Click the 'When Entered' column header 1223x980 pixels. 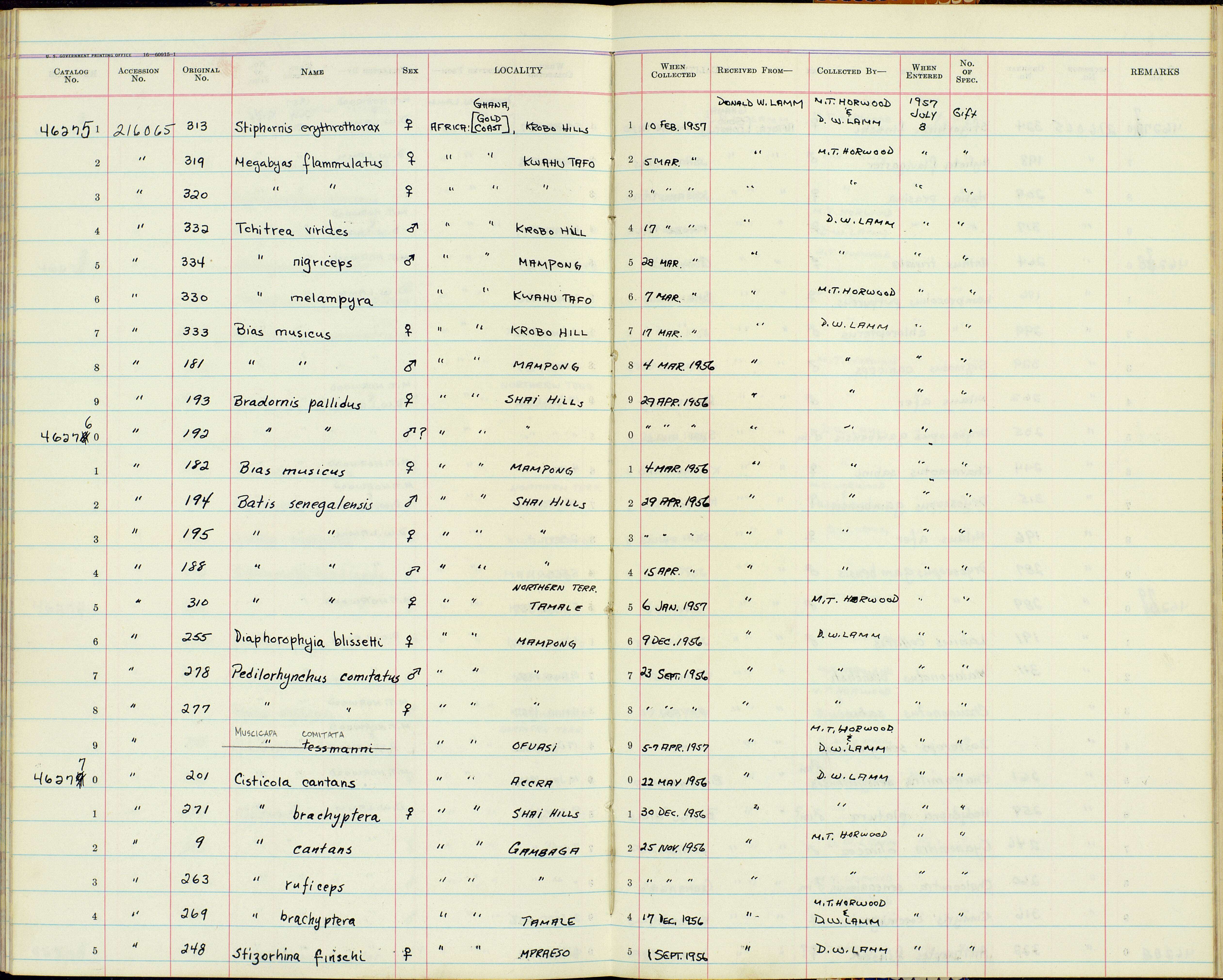(924, 72)
